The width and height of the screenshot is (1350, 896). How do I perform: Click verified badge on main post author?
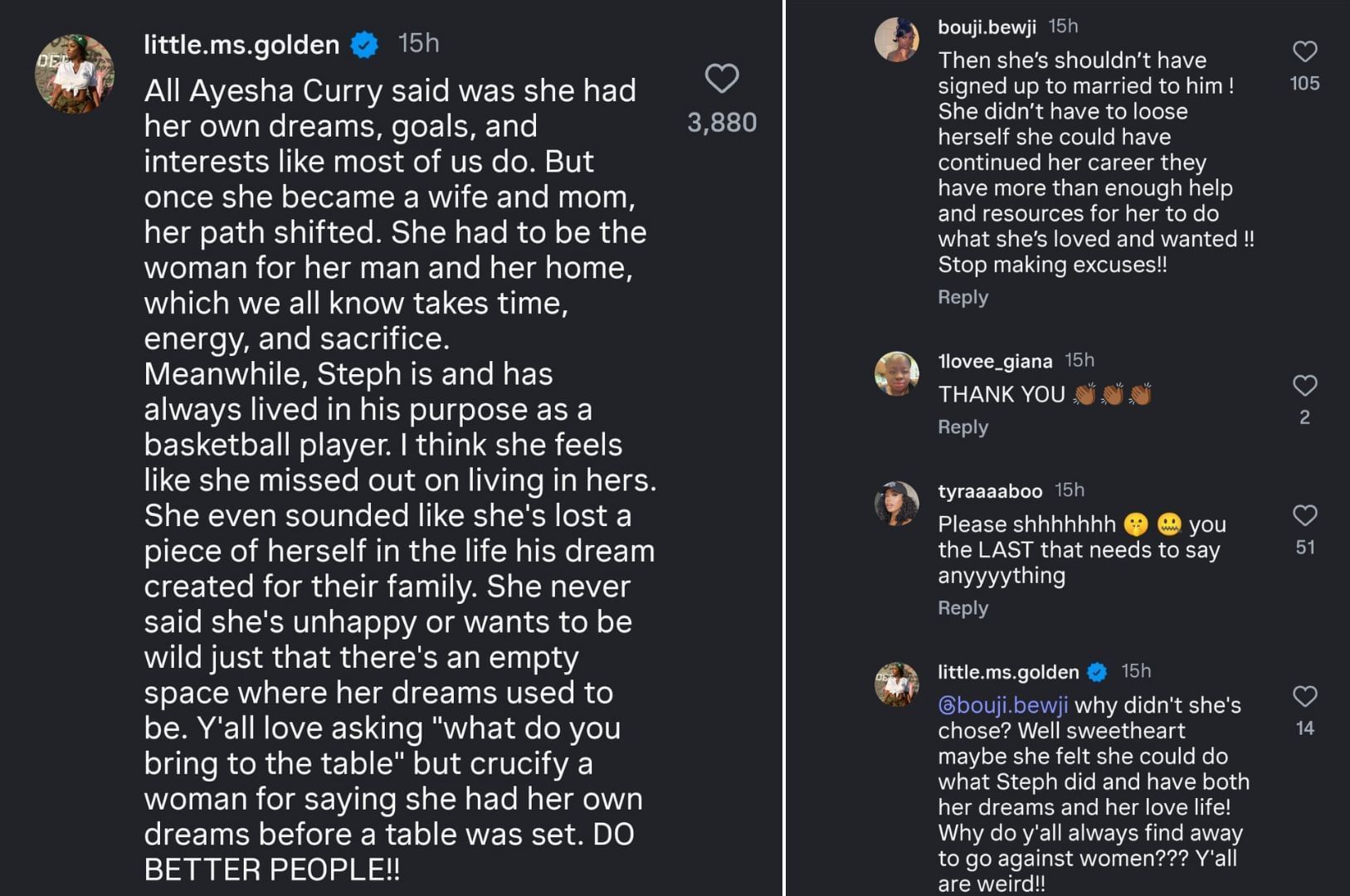point(364,44)
